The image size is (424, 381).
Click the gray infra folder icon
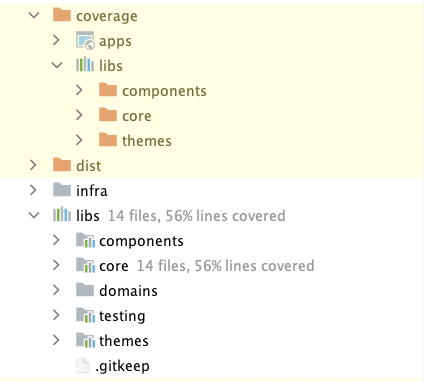click(x=62, y=190)
